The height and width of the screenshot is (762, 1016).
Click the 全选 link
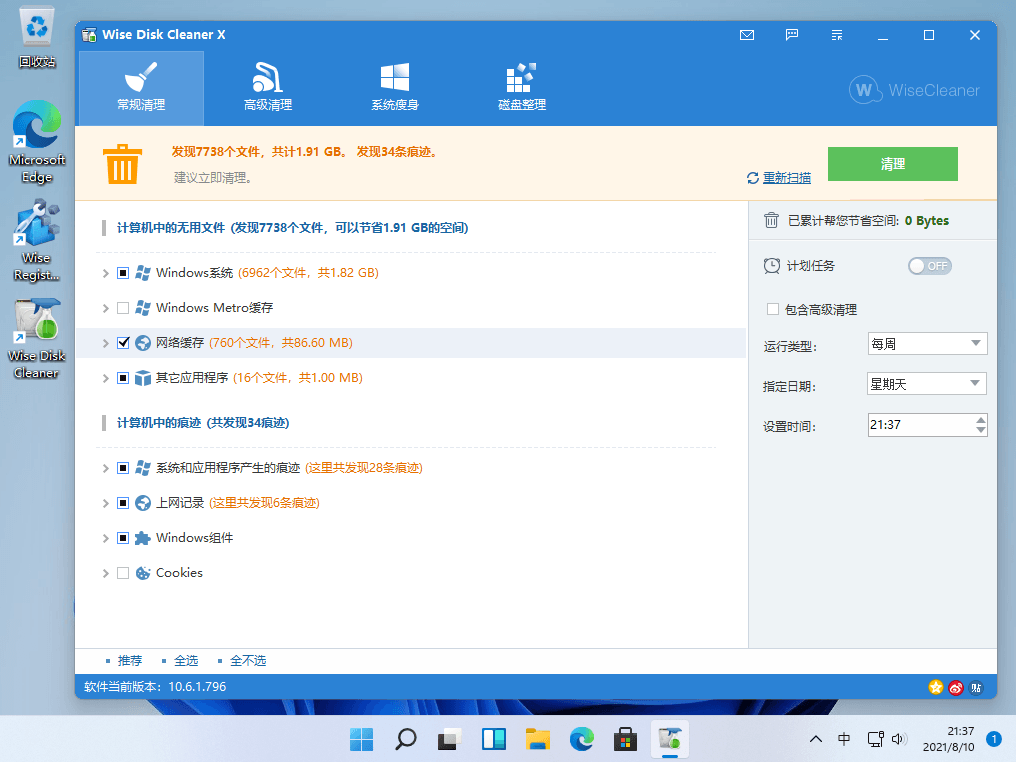click(186, 660)
